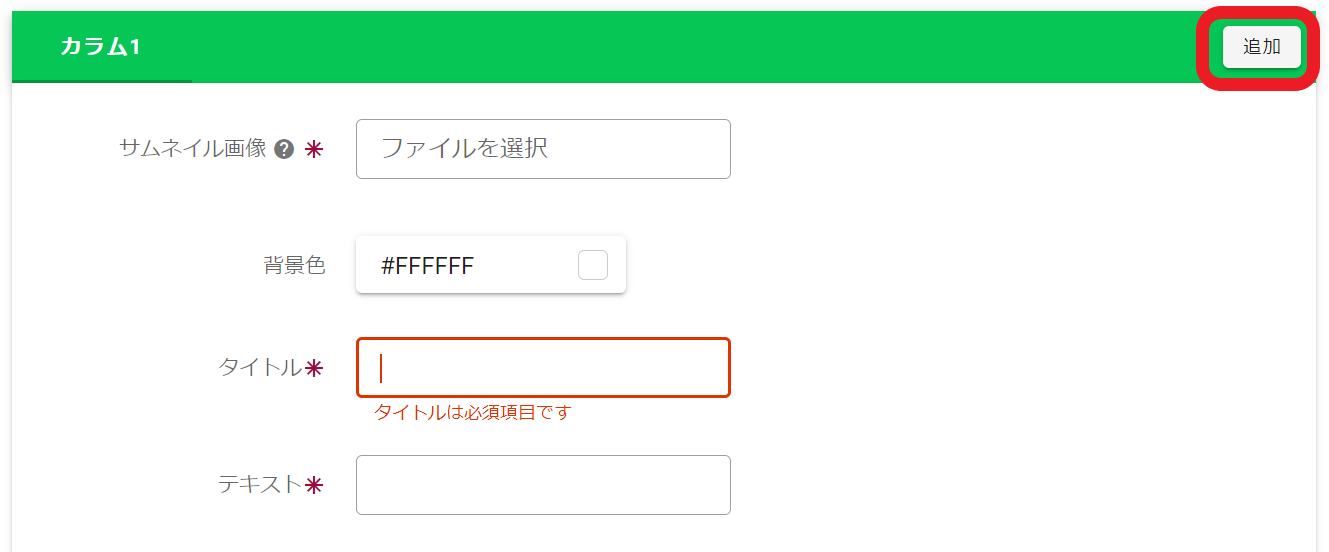This screenshot has width=1329, height=552.
Task: Click the required asterisk beside サムネイル画像
Action: click(314, 150)
